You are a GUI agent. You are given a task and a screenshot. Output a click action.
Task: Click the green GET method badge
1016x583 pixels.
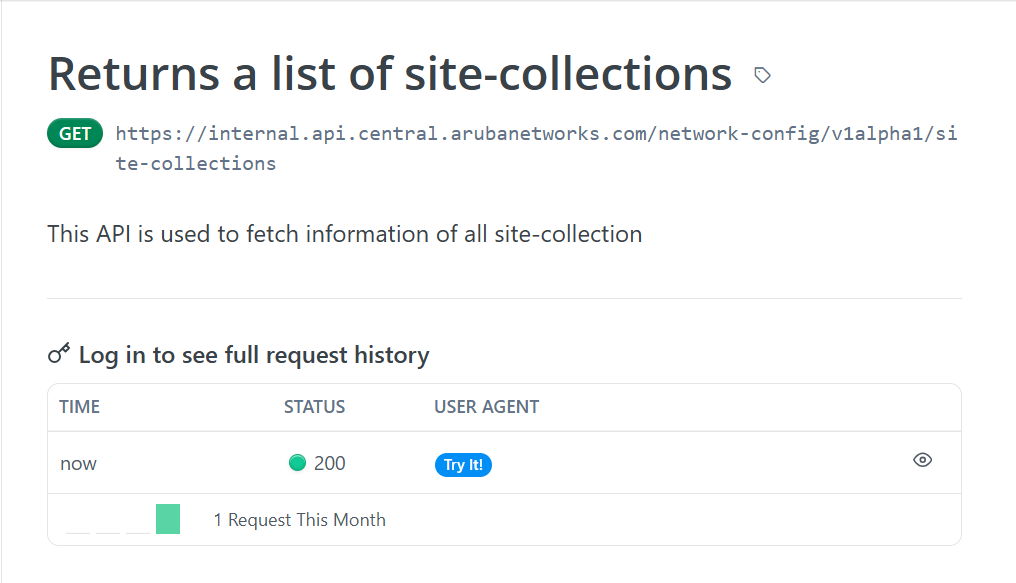pos(75,133)
